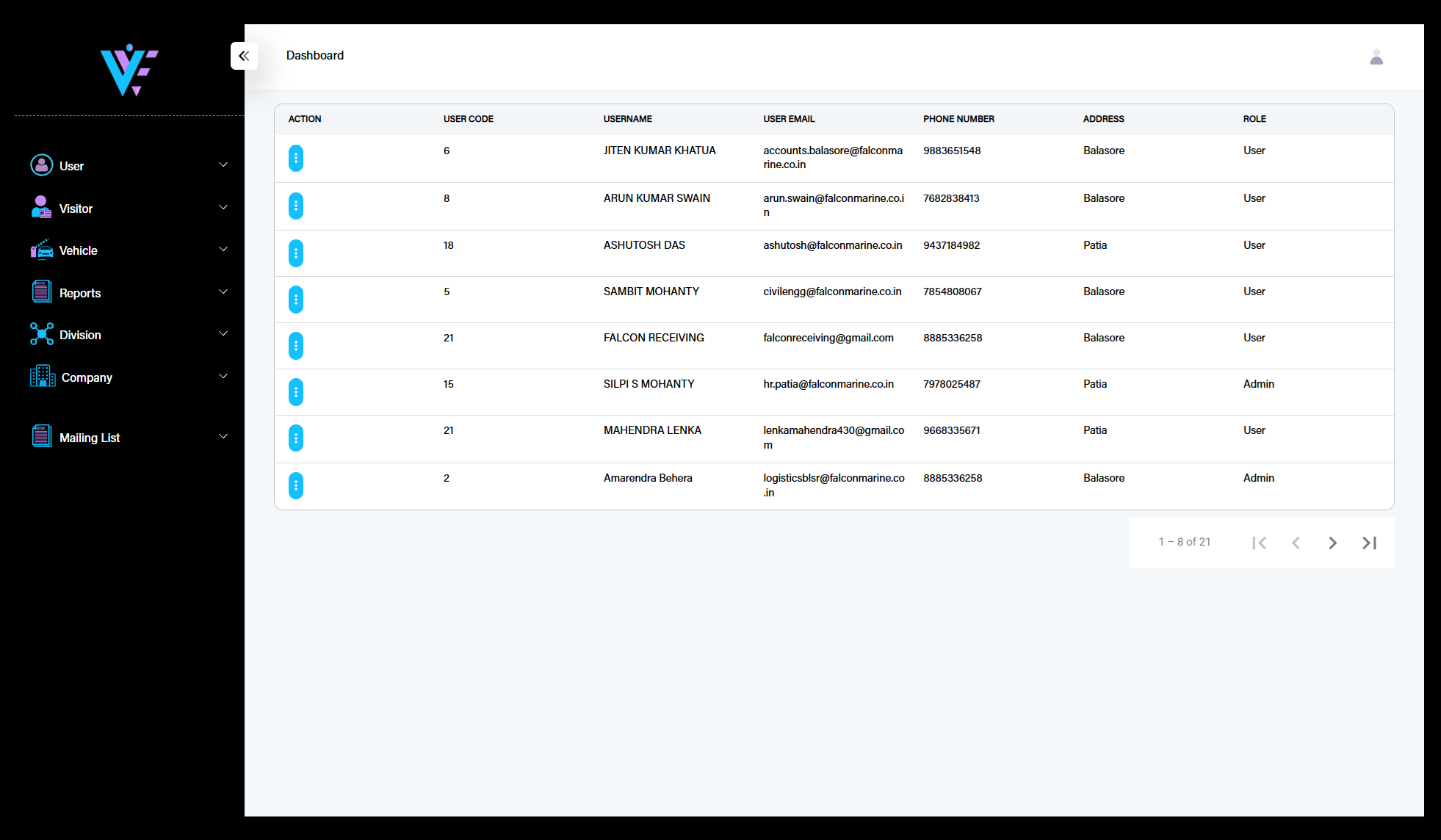The height and width of the screenshot is (840, 1441).
Task: Open action menu for Amarendra Behera
Action: click(296, 486)
